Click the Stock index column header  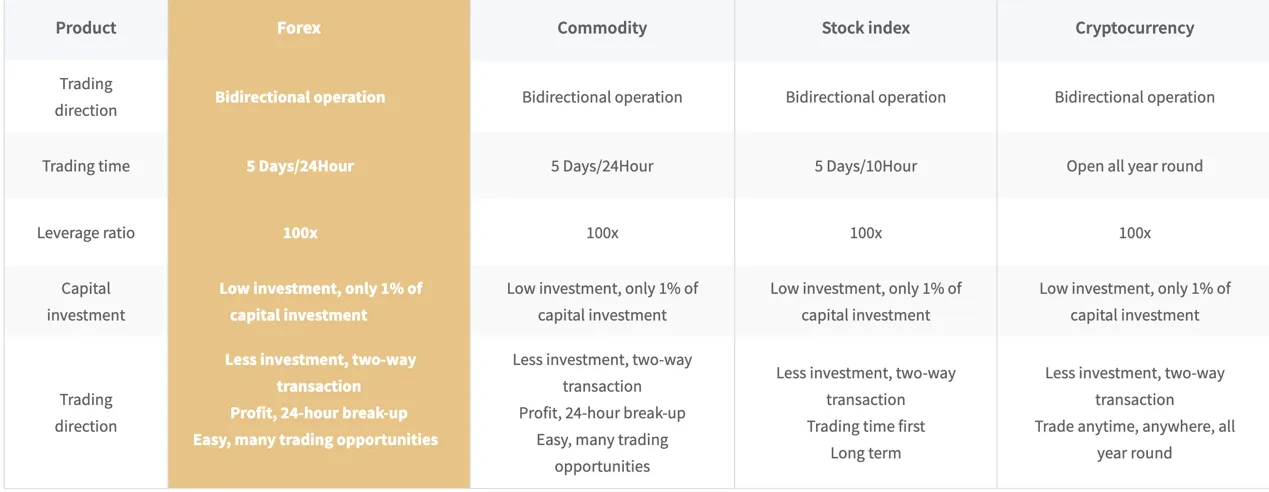pyautogui.click(x=866, y=28)
